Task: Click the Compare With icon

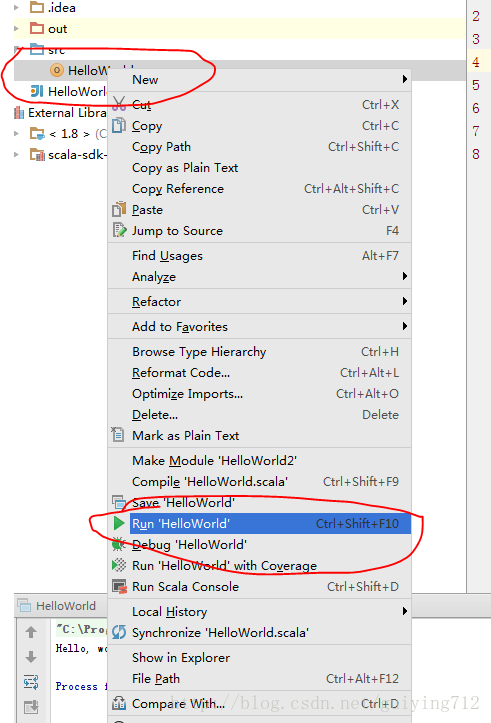Action: (119, 703)
